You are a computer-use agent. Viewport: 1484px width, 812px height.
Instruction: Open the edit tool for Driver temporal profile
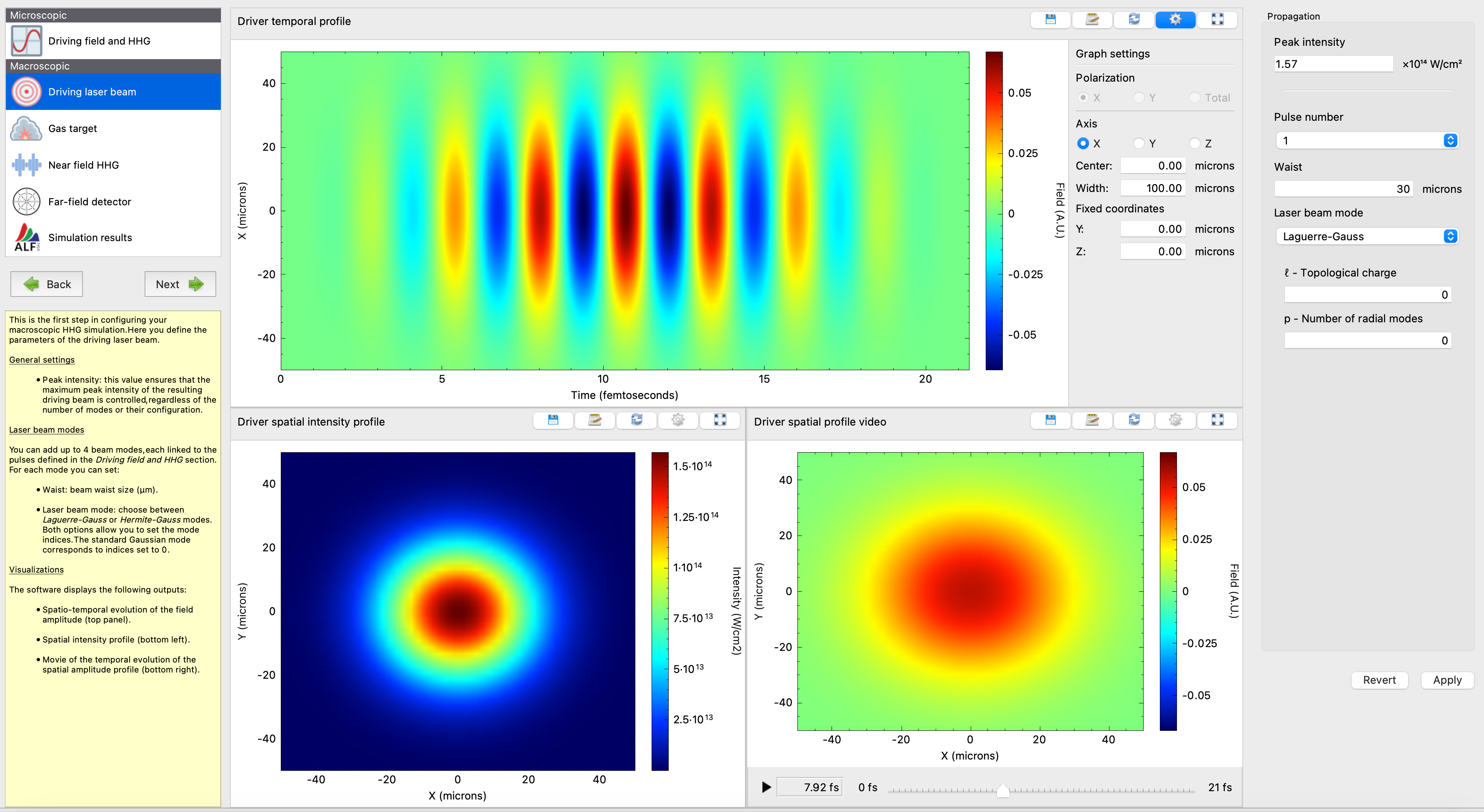coord(1092,19)
